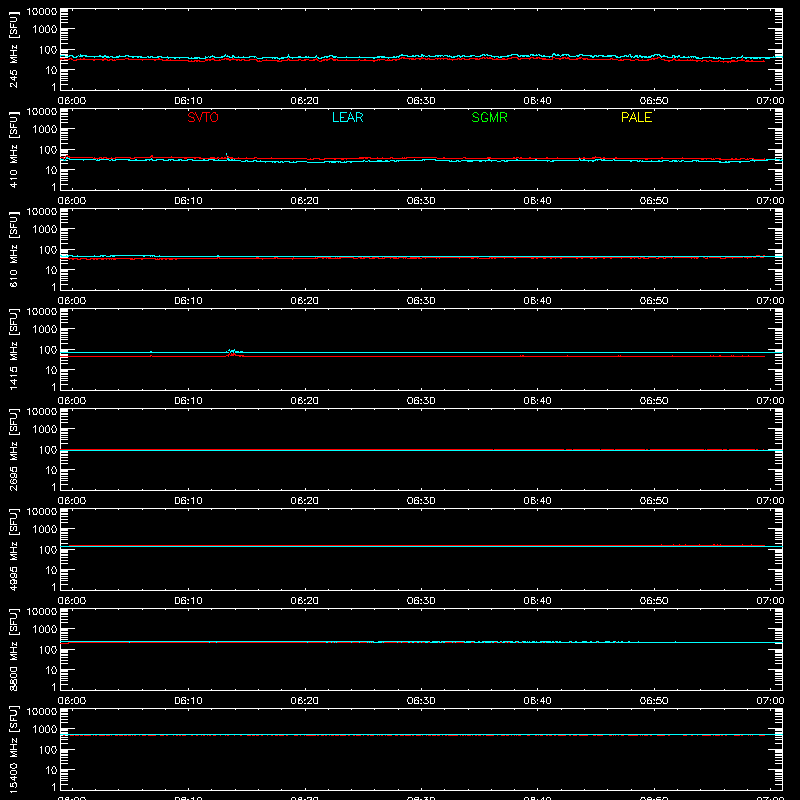Click the 06:30 tick under the 245 MHz plot
800x800 pixels.
421,101
